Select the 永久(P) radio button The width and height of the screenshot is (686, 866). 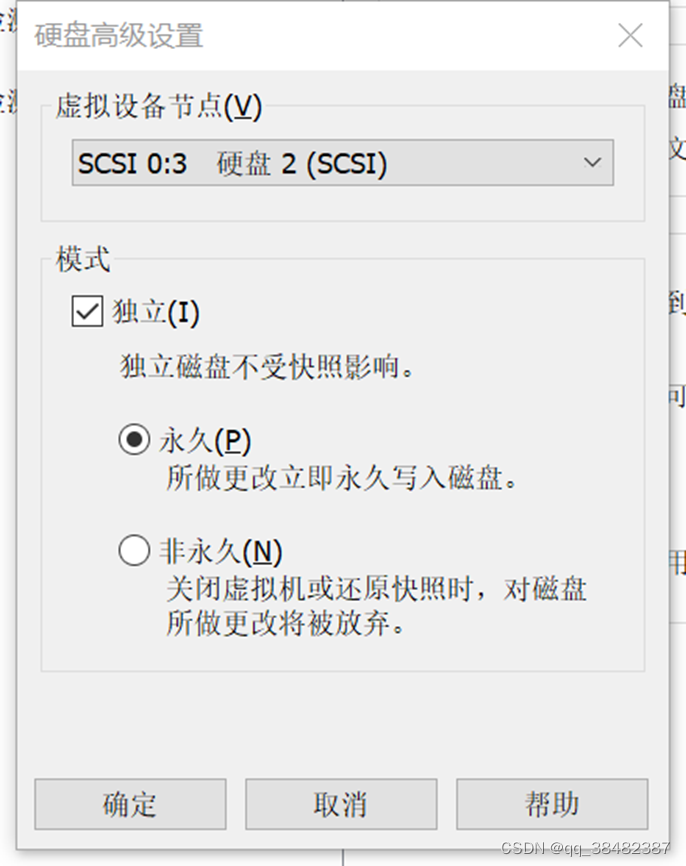coord(134,440)
